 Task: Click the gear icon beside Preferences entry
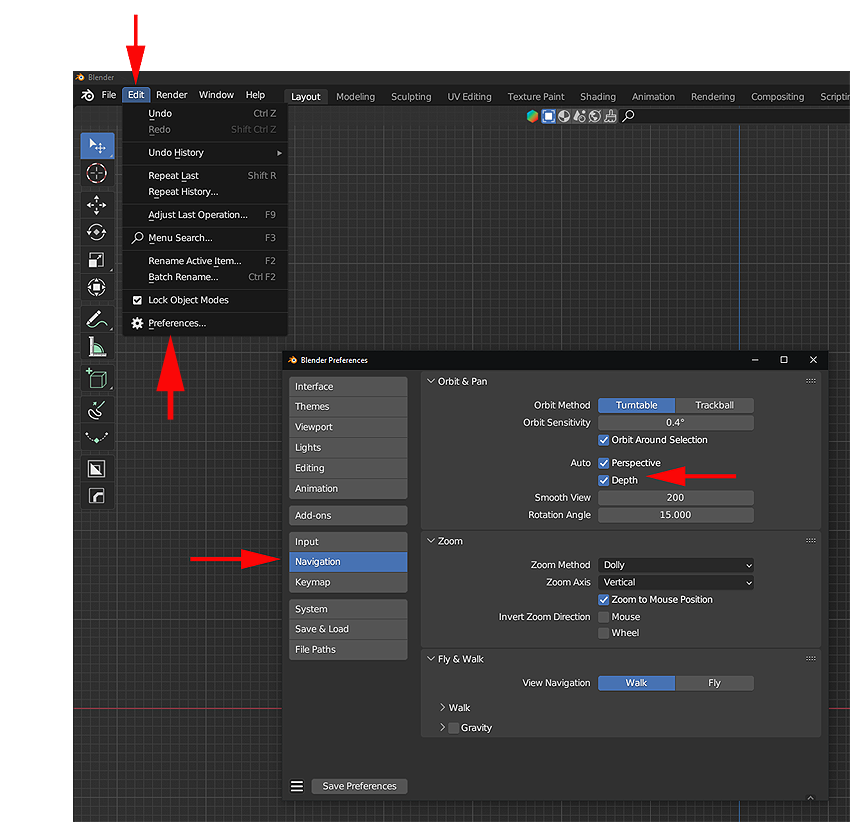pyautogui.click(x=137, y=323)
